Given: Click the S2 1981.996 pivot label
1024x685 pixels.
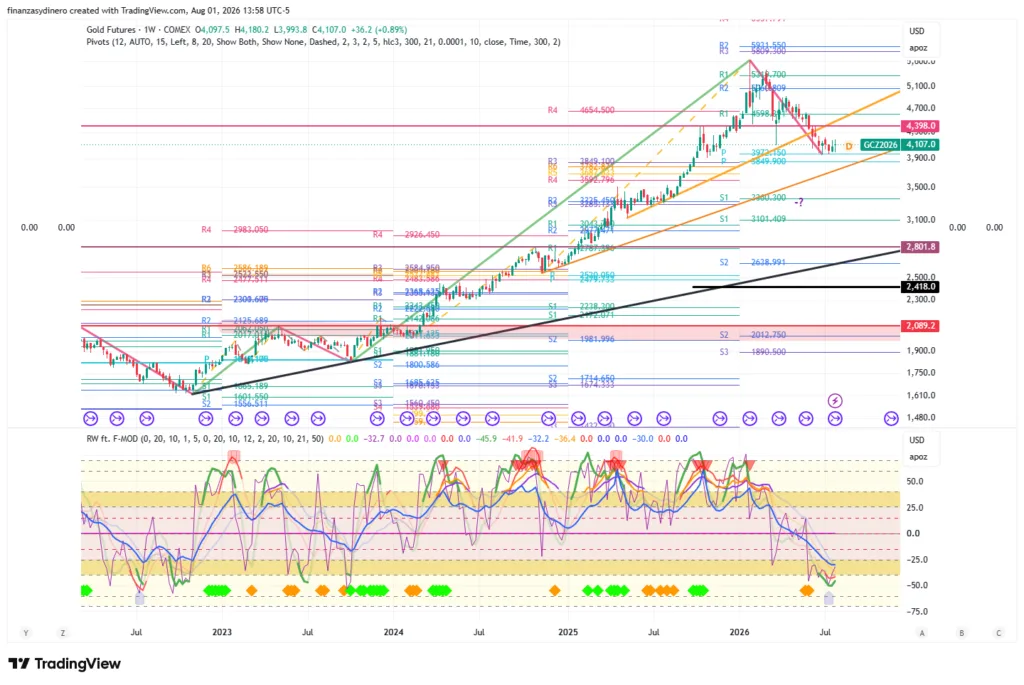Looking at the screenshot, I should pos(581,339).
